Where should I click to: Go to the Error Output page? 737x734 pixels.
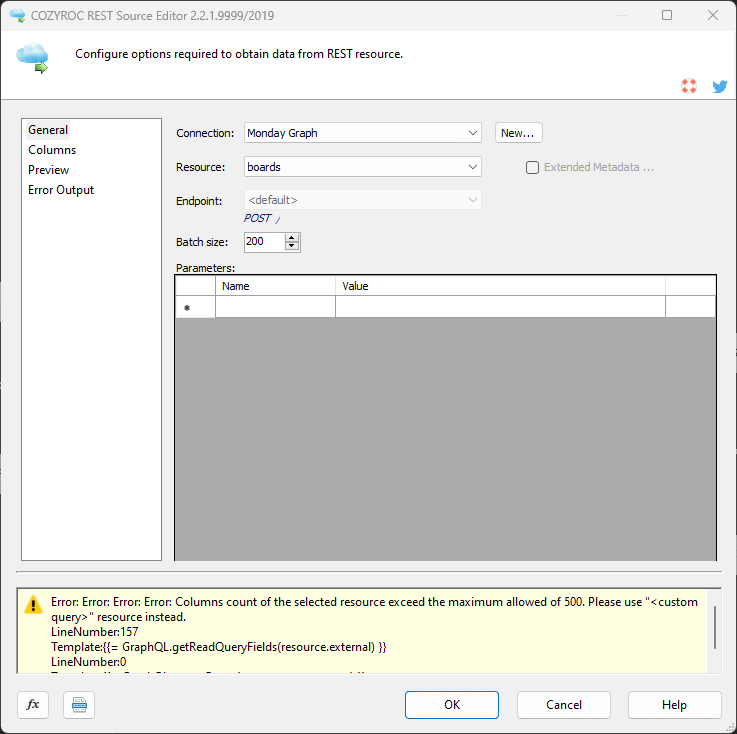pos(61,190)
